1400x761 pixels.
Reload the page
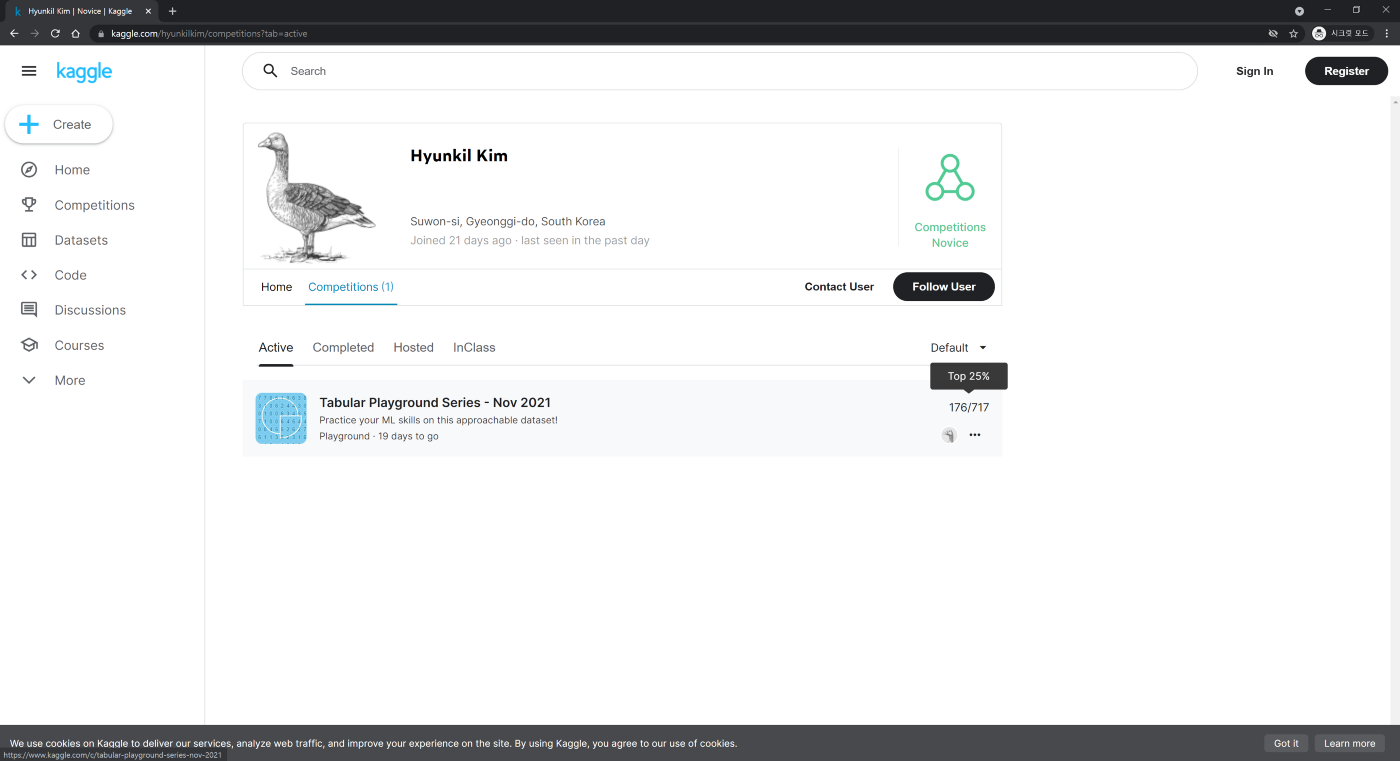click(x=55, y=33)
